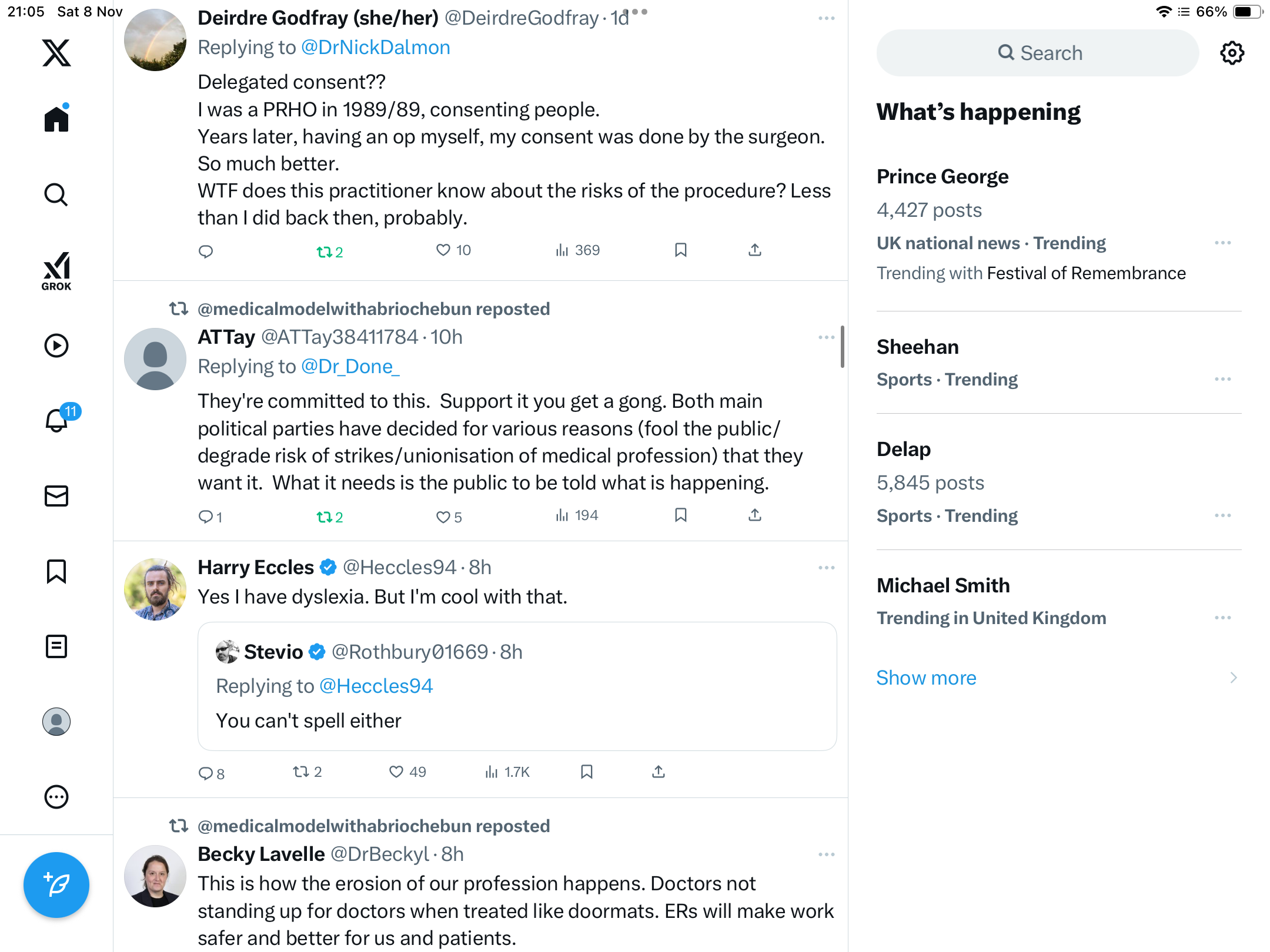Open search settings gear icon
This screenshot has height=952, width=1270.
[1232, 53]
